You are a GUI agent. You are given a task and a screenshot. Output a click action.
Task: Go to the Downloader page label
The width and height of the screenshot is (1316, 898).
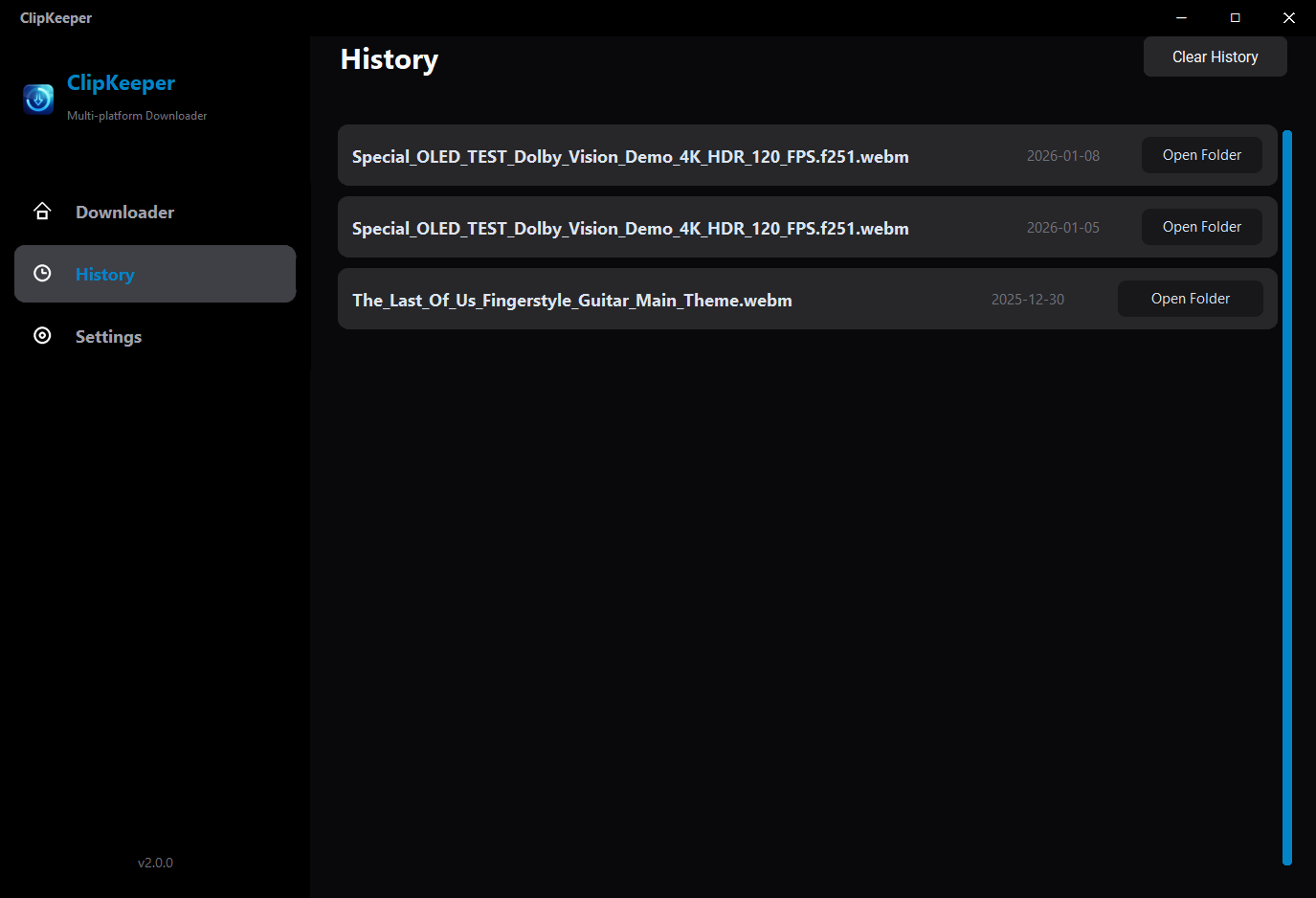tap(124, 213)
